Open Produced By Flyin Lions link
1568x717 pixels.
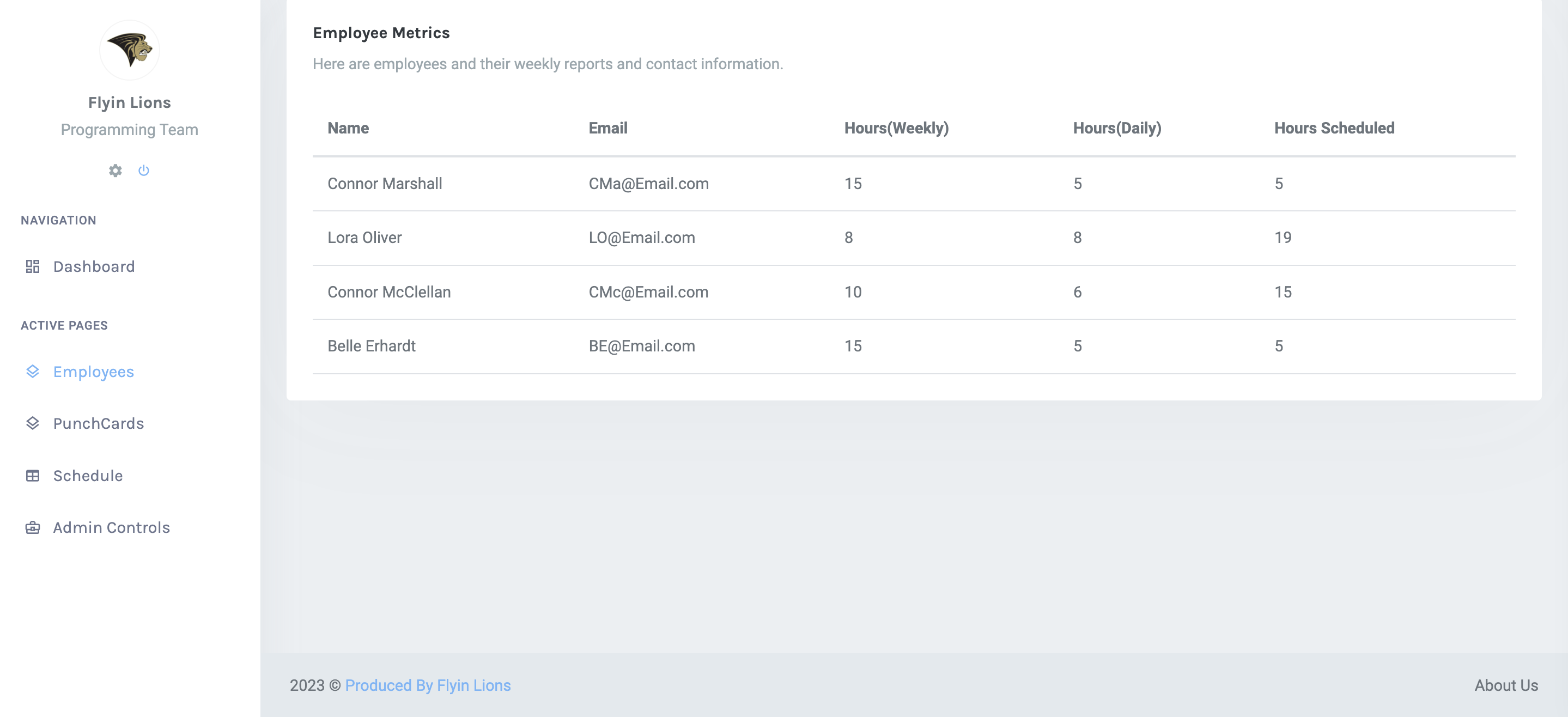pos(427,685)
